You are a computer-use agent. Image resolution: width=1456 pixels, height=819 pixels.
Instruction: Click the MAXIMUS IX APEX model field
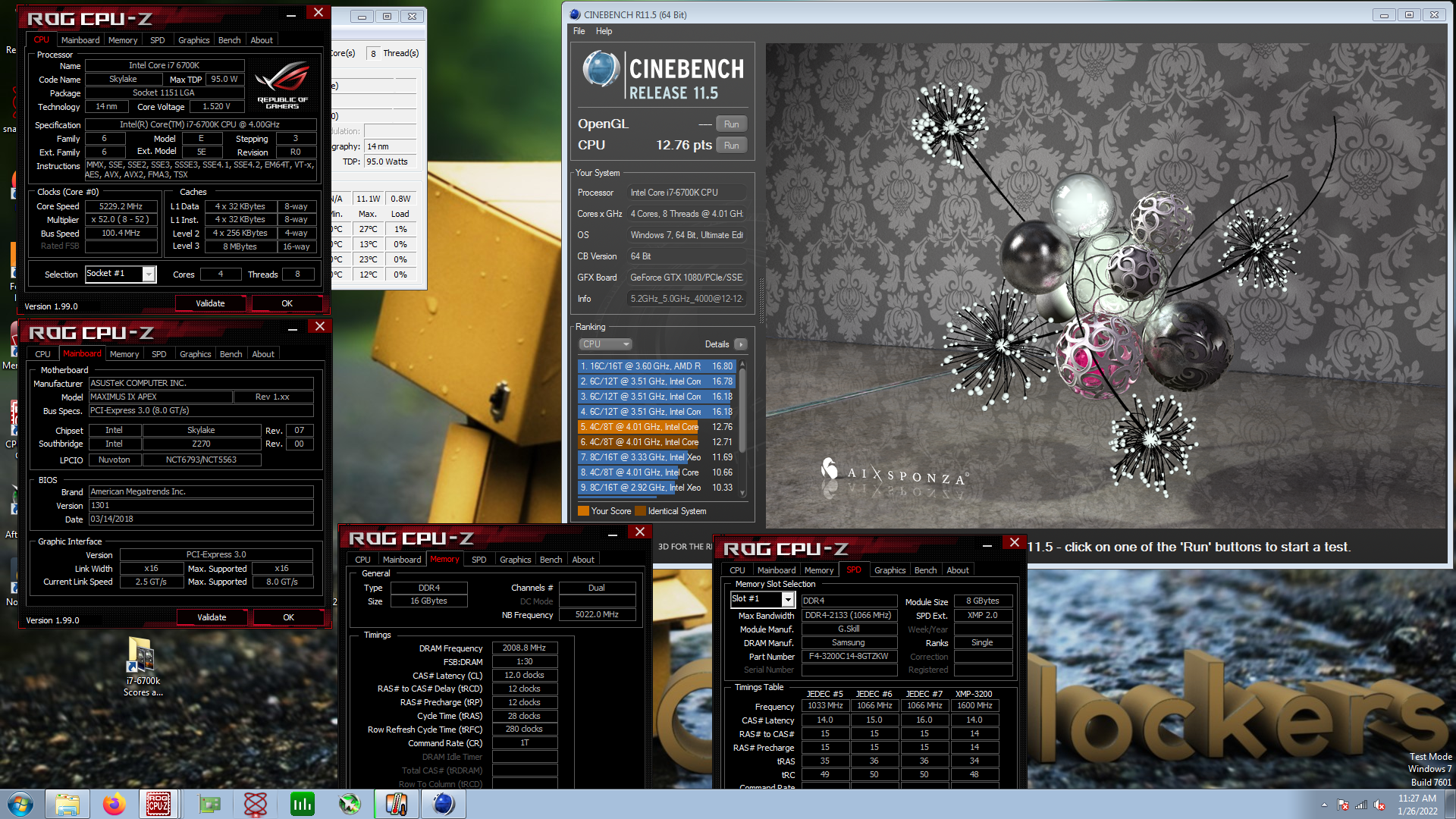tap(159, 397)
